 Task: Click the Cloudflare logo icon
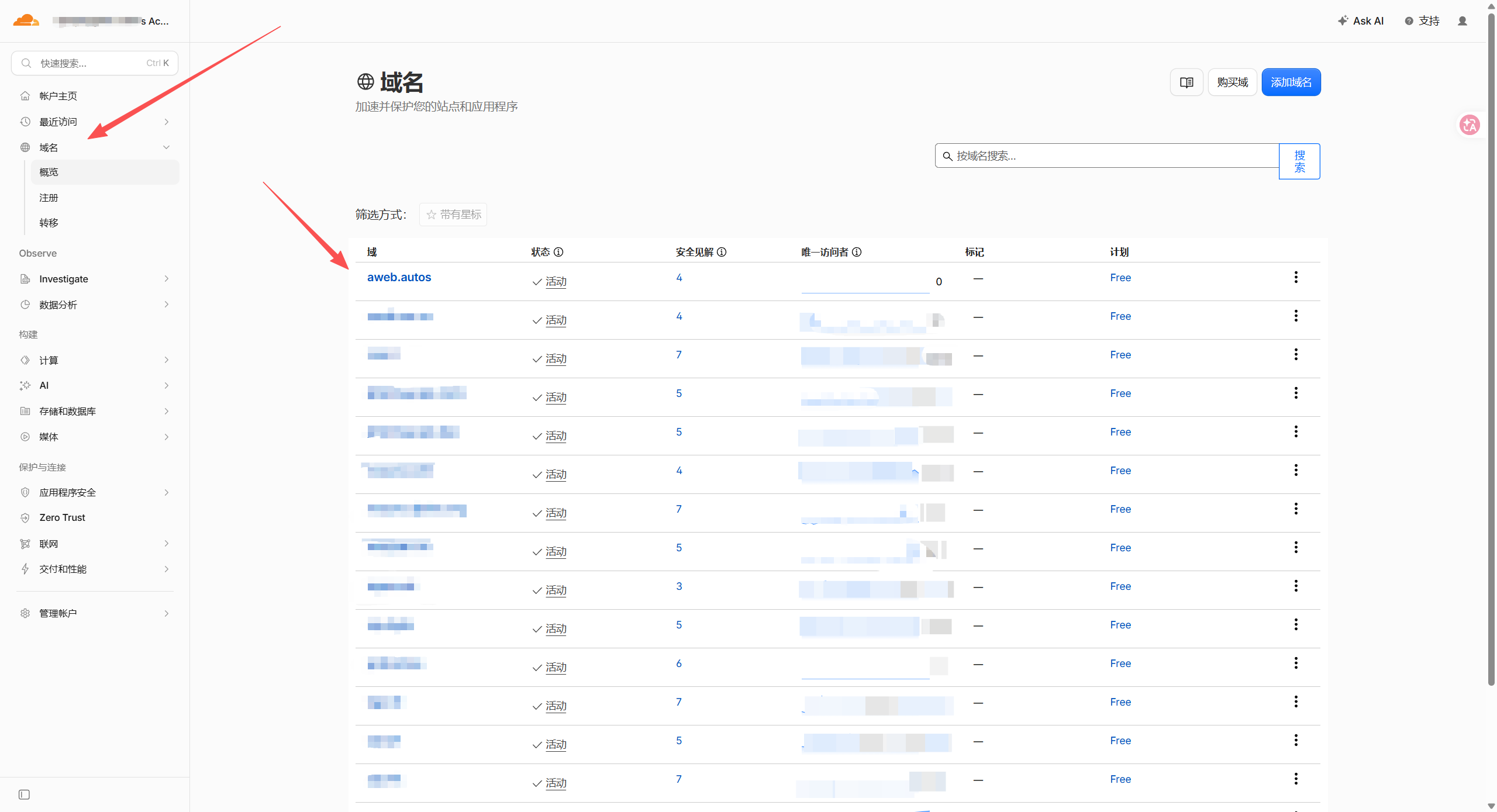pyautogui.click(x=26, y=20)
